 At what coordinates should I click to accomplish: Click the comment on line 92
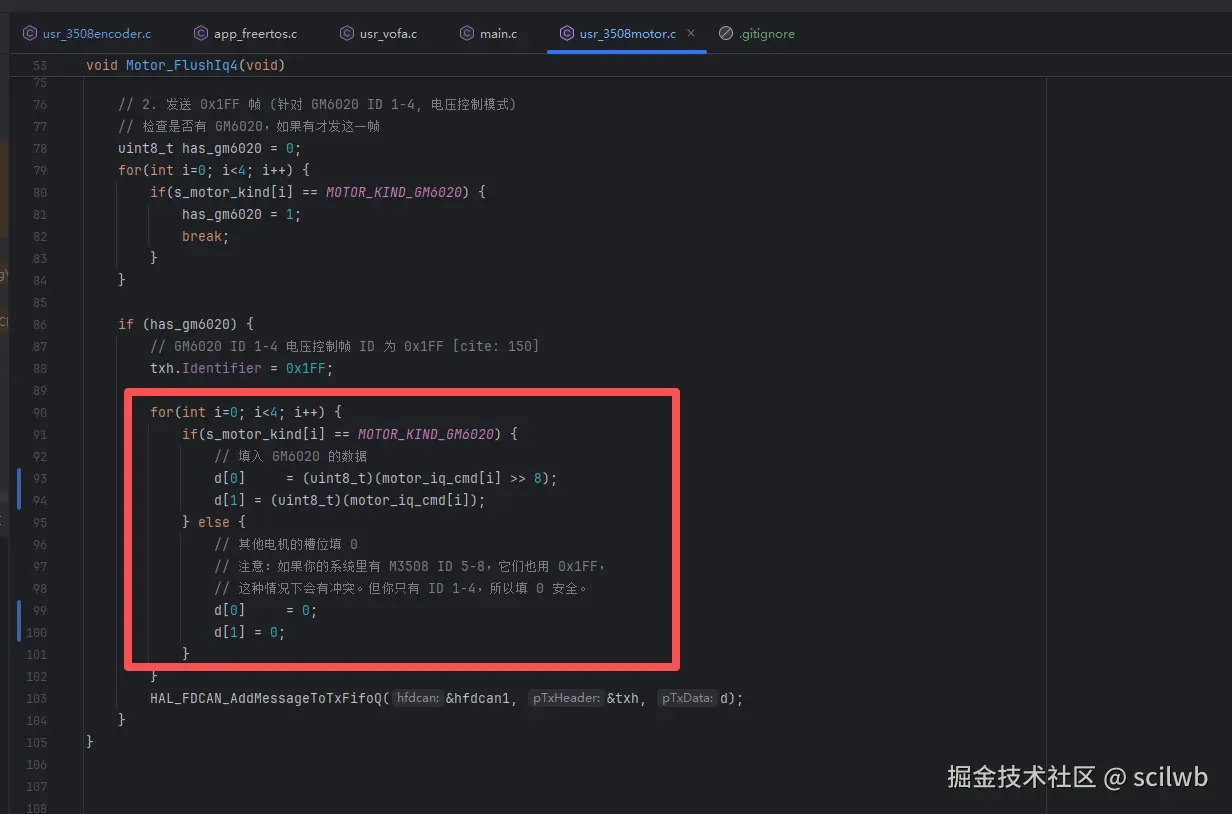[291, 456]
